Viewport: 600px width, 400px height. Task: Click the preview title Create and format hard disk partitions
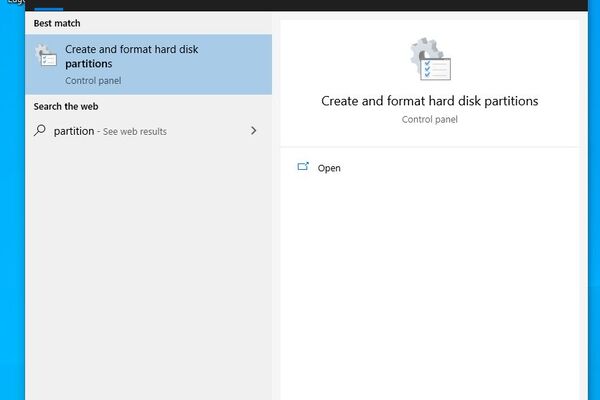click(x=430, y=101)
